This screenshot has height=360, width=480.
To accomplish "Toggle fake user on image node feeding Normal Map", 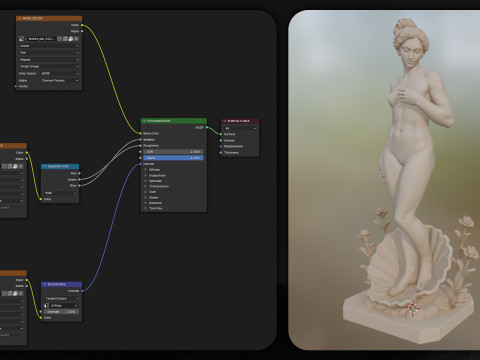I will coord(4,293).
